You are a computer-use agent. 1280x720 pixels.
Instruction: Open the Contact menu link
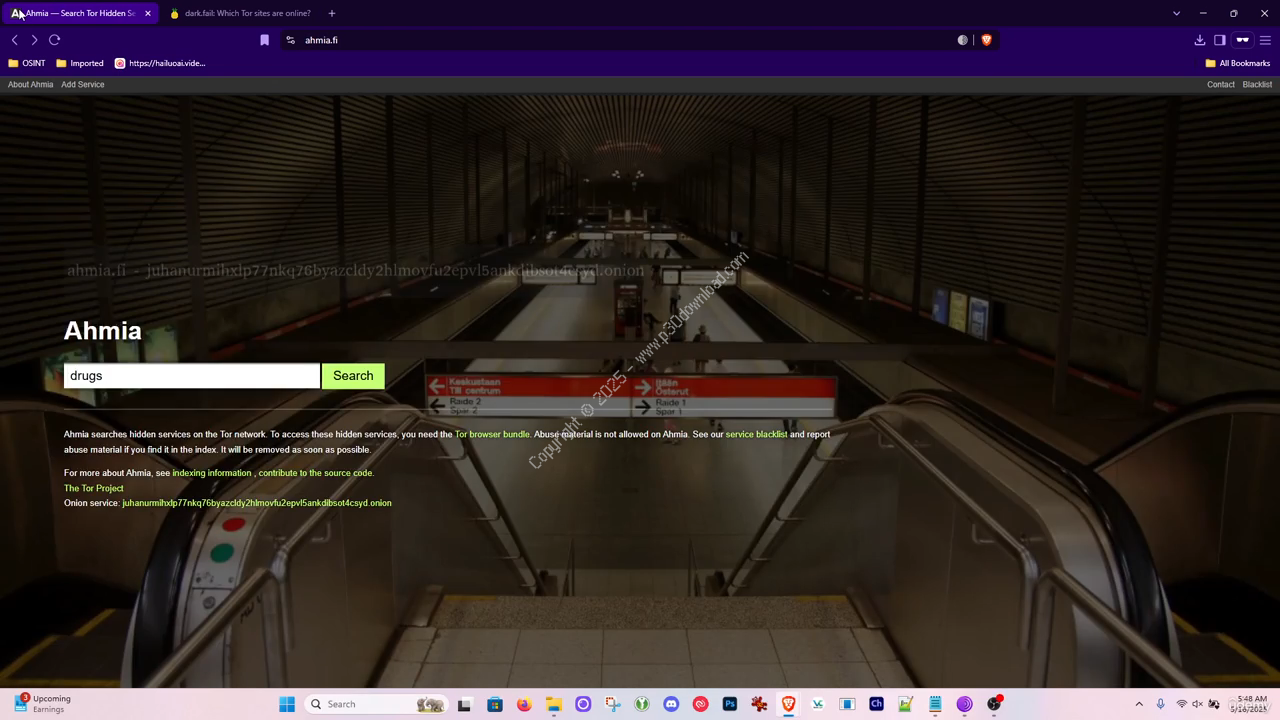point(1220,85)
